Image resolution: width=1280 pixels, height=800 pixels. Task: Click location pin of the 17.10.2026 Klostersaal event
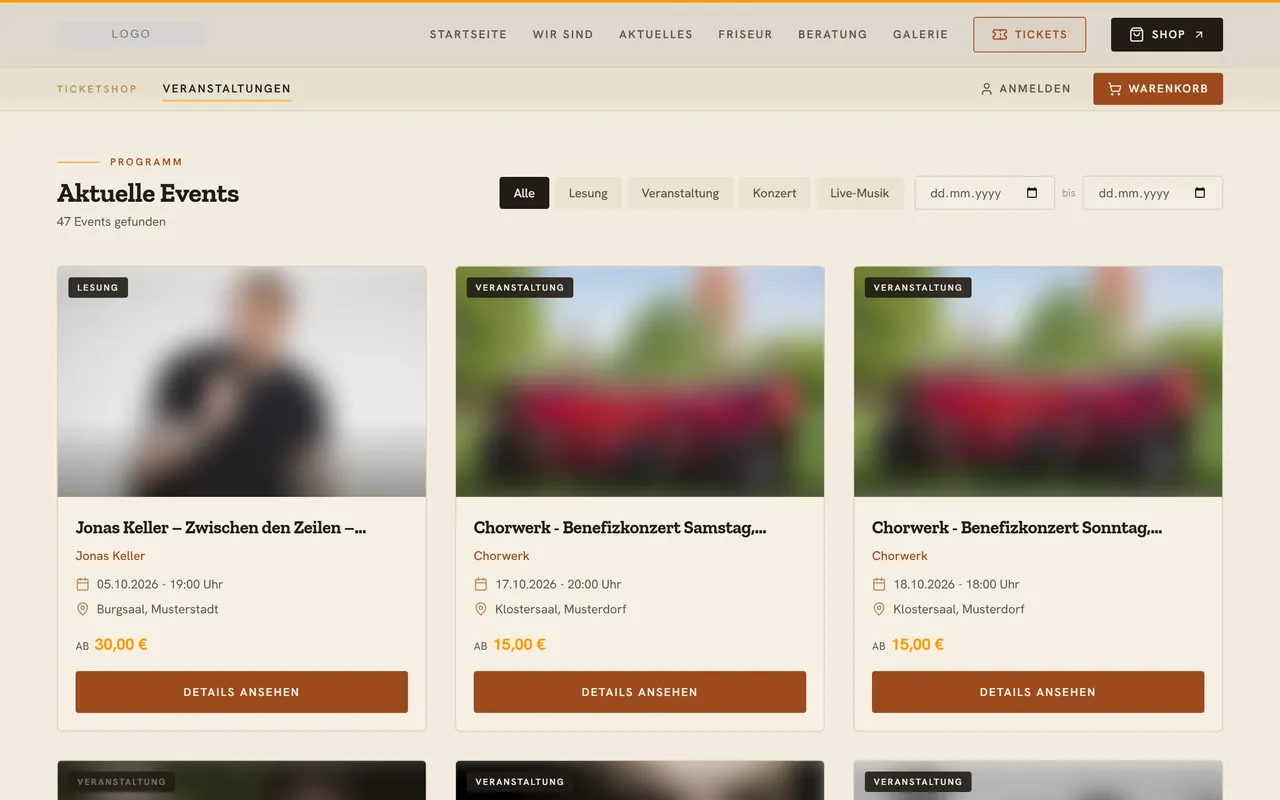[x=481, y=609]
